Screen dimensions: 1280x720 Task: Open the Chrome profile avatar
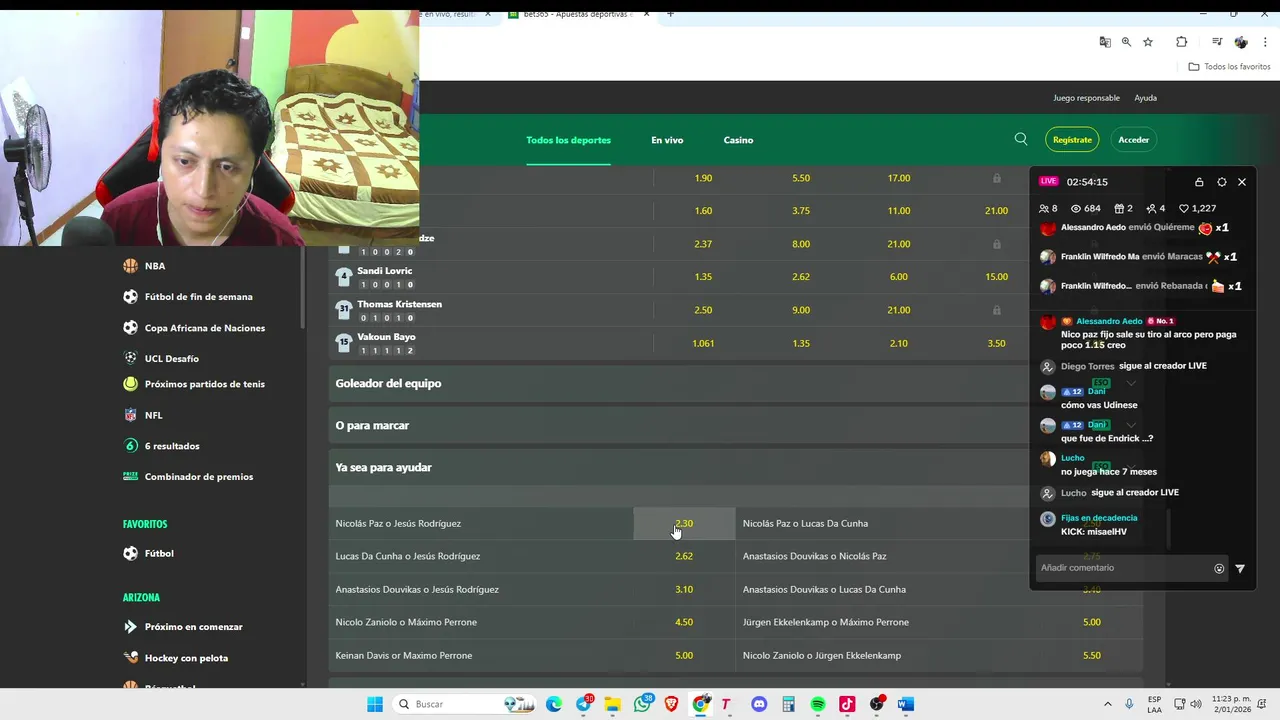tap(1241, 42)
